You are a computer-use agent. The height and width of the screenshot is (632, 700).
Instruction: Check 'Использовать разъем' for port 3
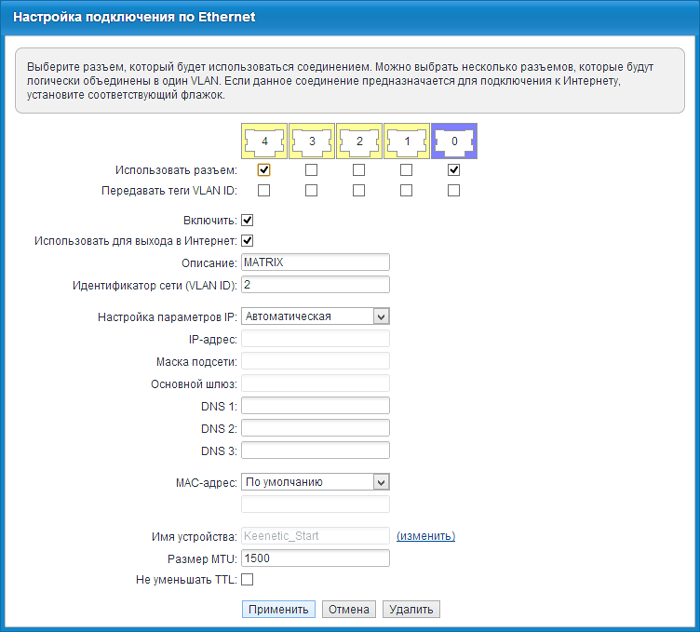[311, 170]
